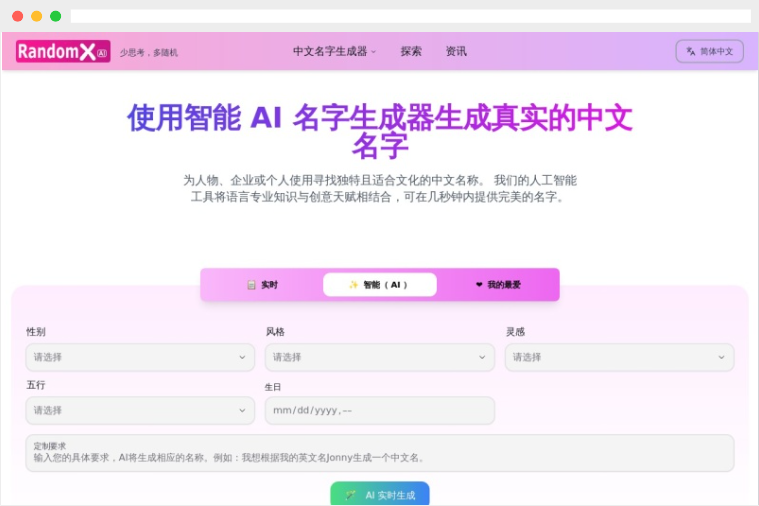
Task: Open the 风格 dropdown
Action: (x=380, y=357)
